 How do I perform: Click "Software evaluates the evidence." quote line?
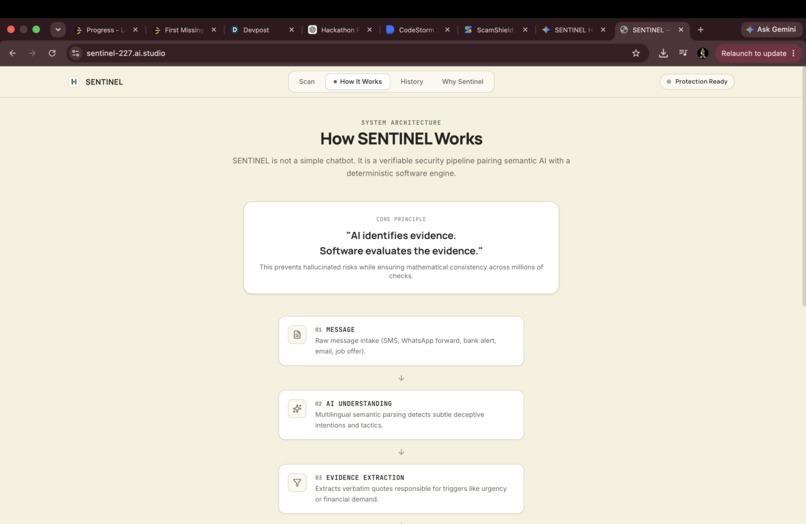click(401, 251)
